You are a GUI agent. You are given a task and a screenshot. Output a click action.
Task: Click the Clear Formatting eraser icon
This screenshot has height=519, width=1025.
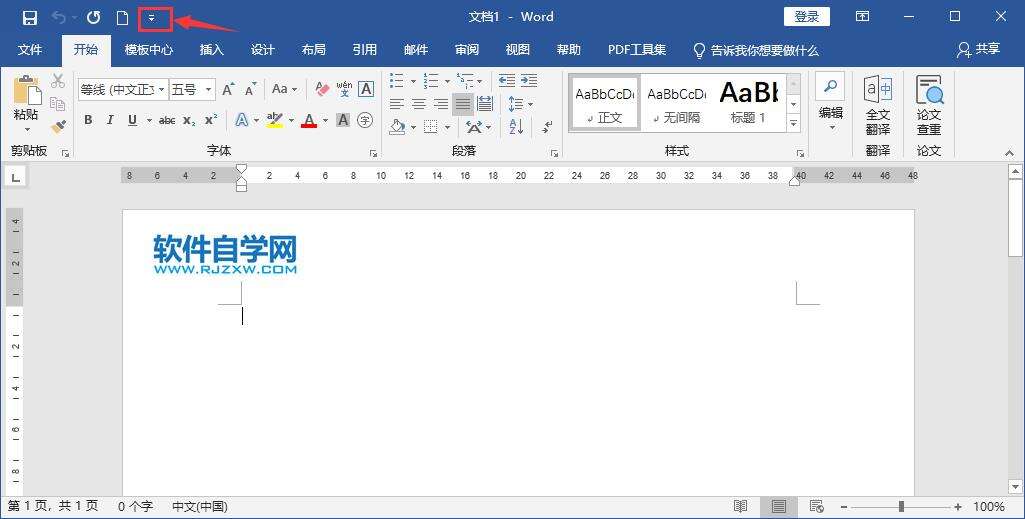click(322, 89)
